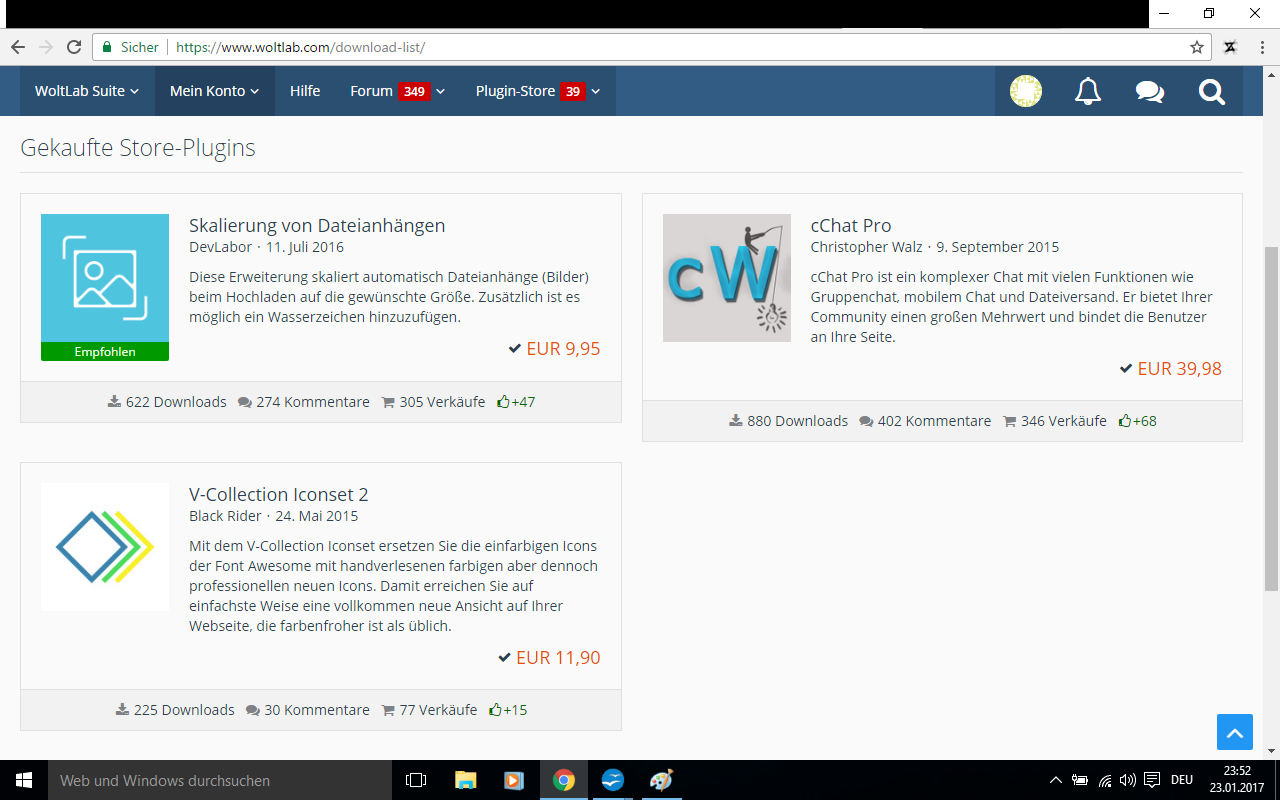Image resolution: width=1280 pixels, height=800 pixels.
Task: Click the browser address bar URL
Action: pos(300,47)
